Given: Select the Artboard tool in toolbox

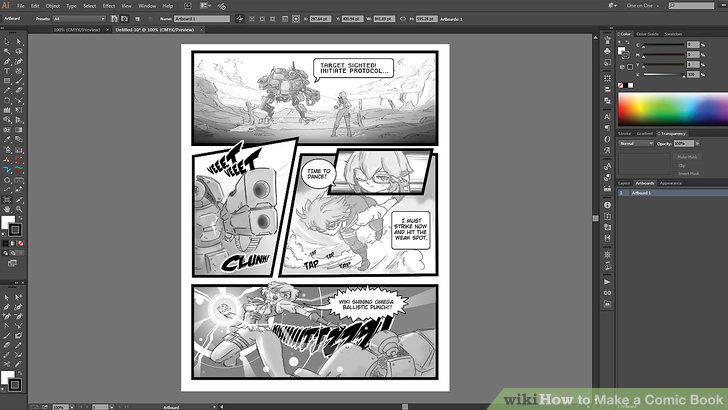Looking at the screenshot, I should pos(7,200).
